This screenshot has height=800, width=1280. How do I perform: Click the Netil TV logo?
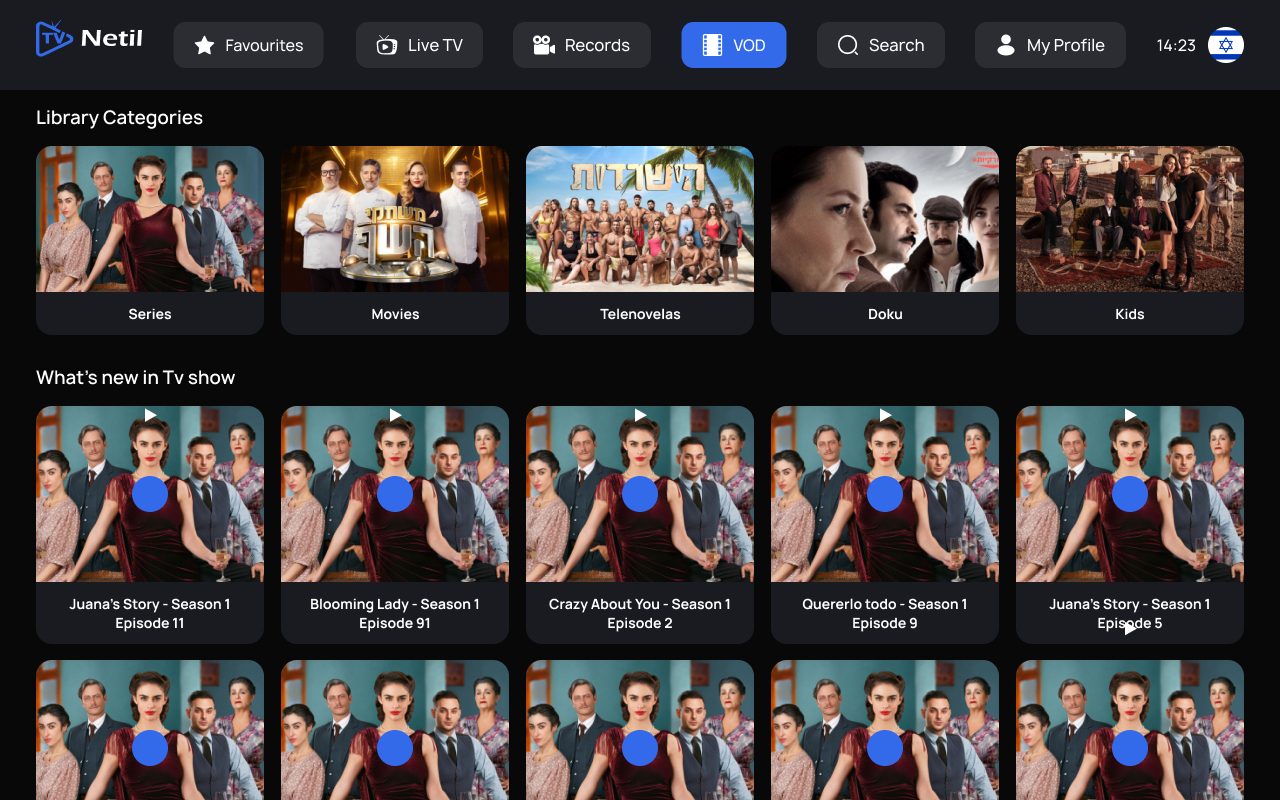click(89, 39)
